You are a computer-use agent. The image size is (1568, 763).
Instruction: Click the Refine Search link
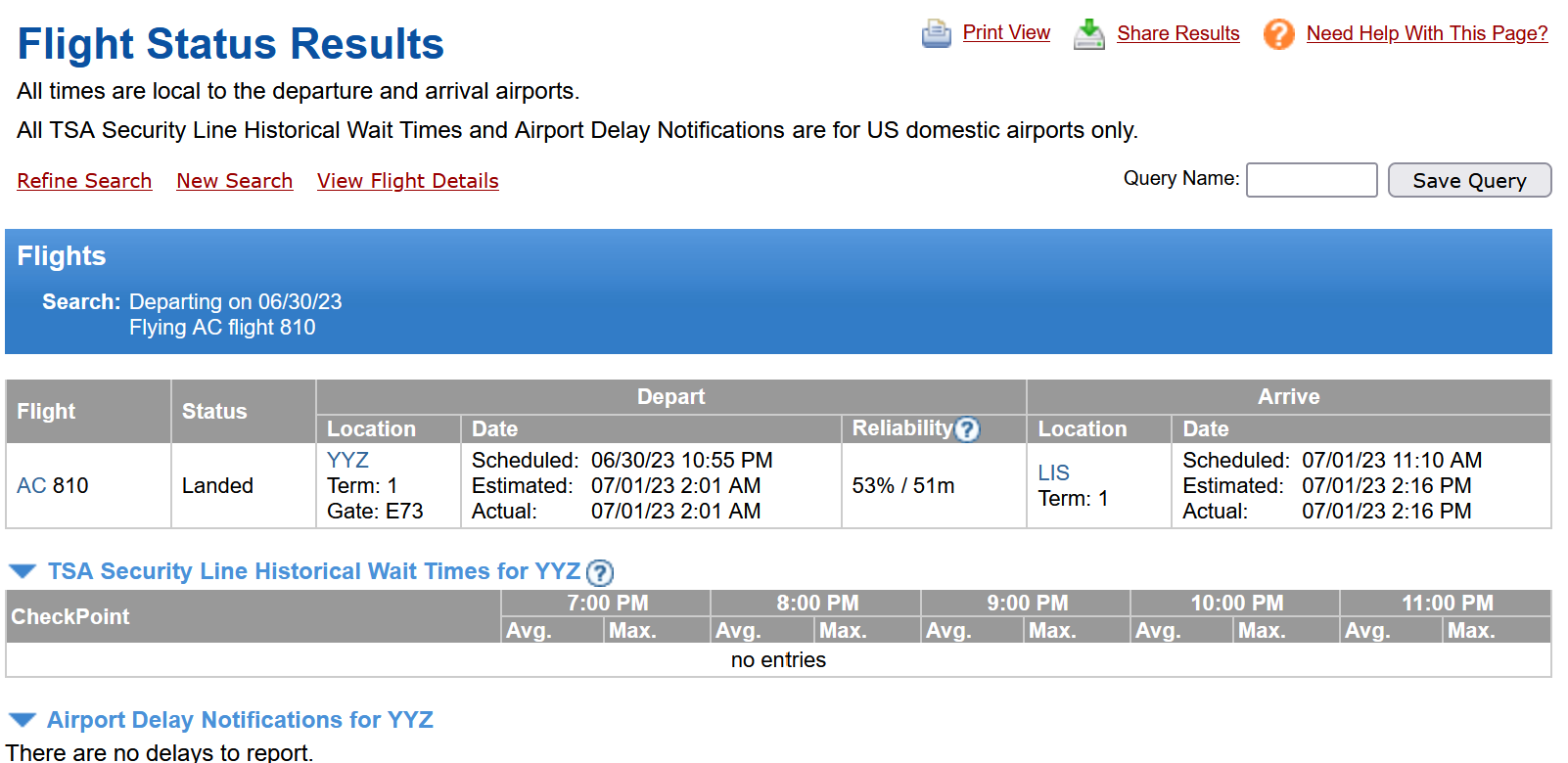(84, 181)
